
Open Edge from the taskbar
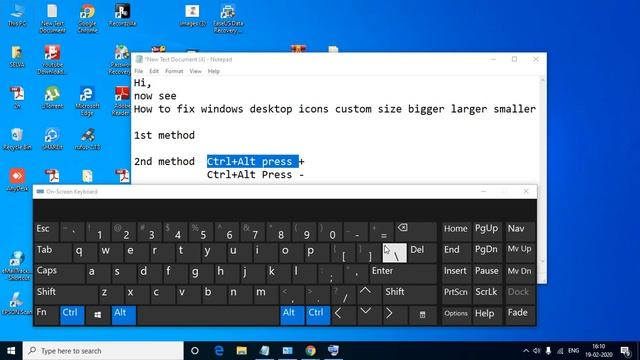219,351
